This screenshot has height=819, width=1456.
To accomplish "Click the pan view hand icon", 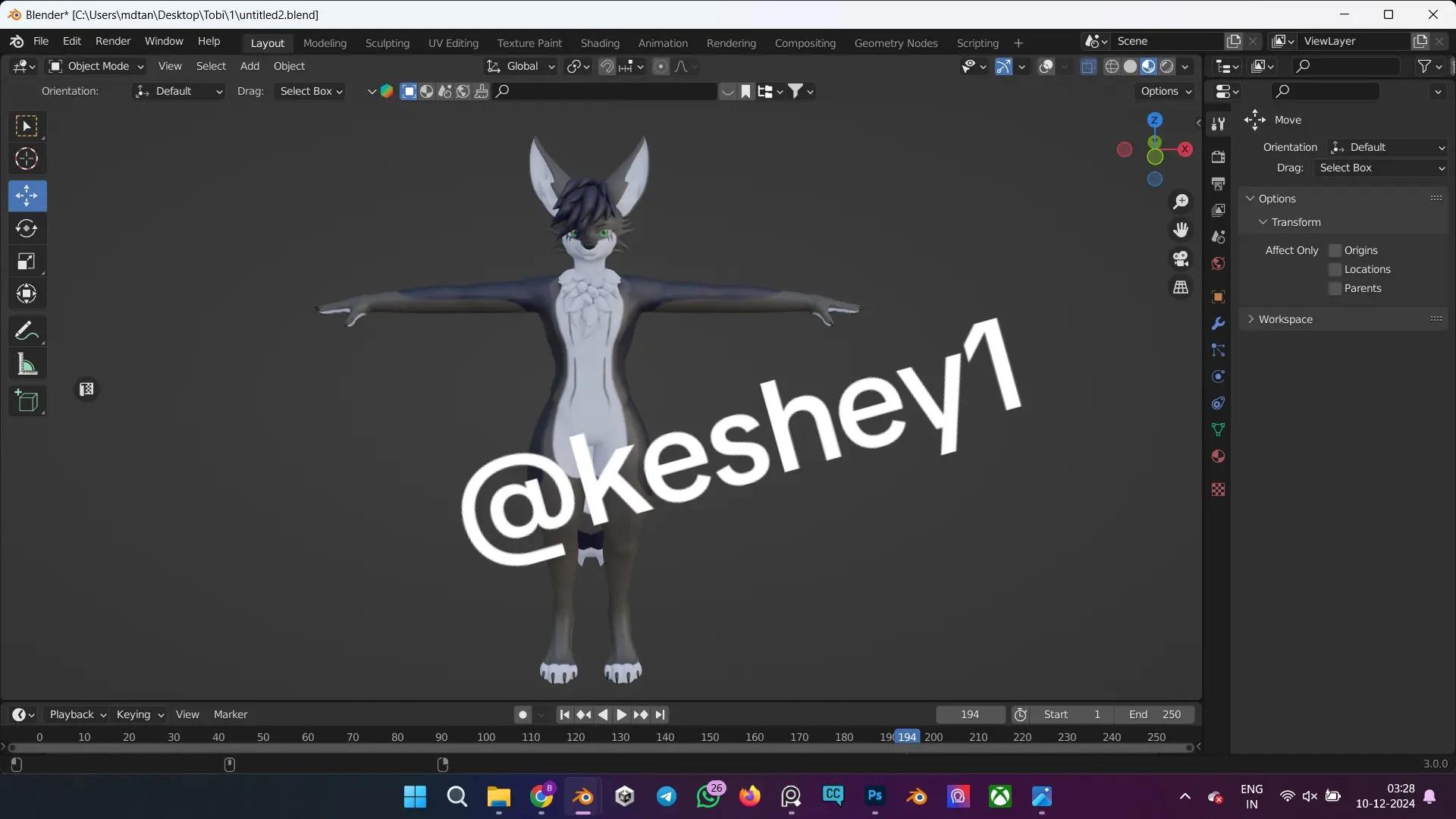I will (x=1181, y=230).
